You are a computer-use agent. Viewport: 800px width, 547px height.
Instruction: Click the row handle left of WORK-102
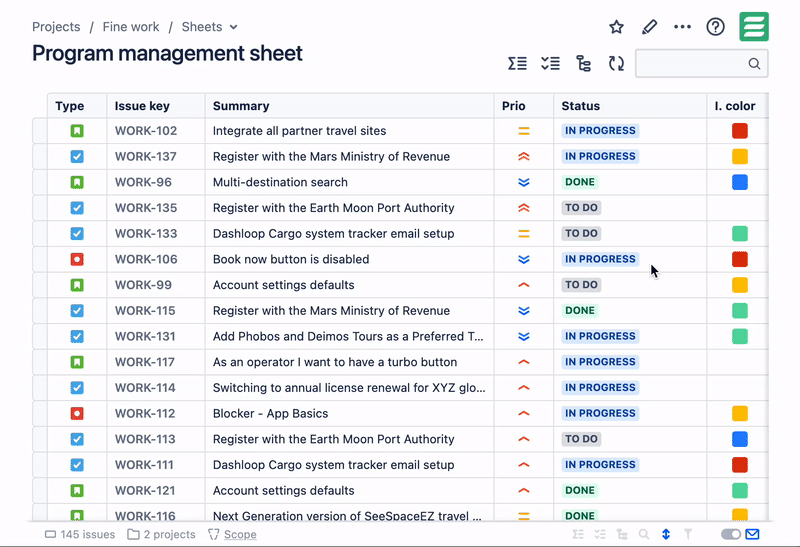(x=40, y=131)
